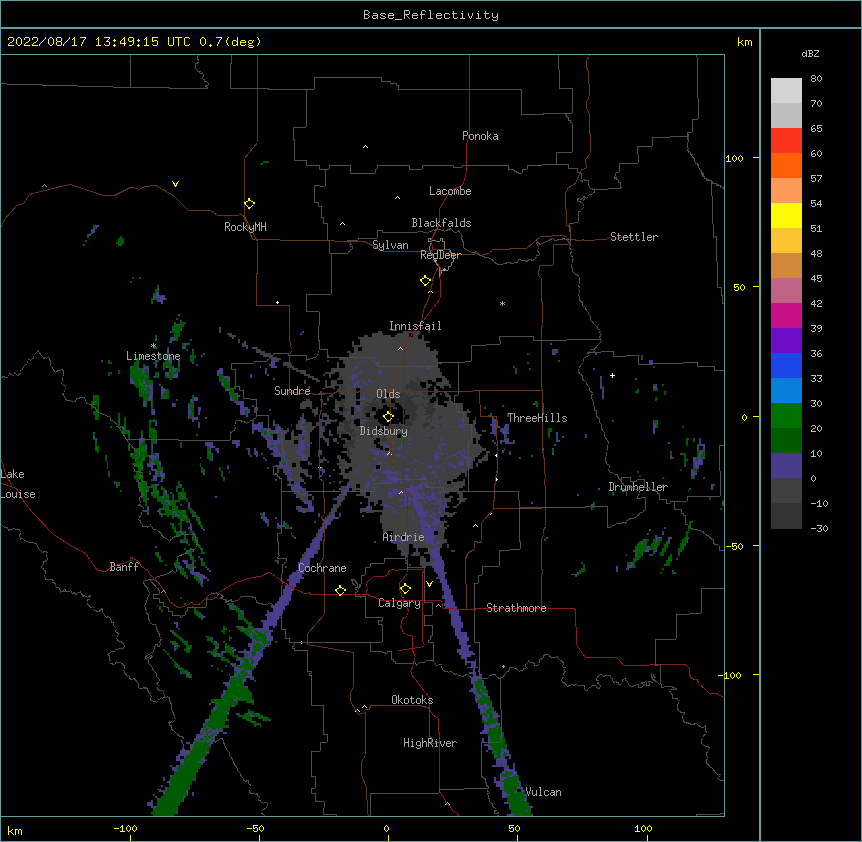Click the yellow diamond marker below RedDeer label
Viewport: 862px width, 842px height.
click(426, 281)
